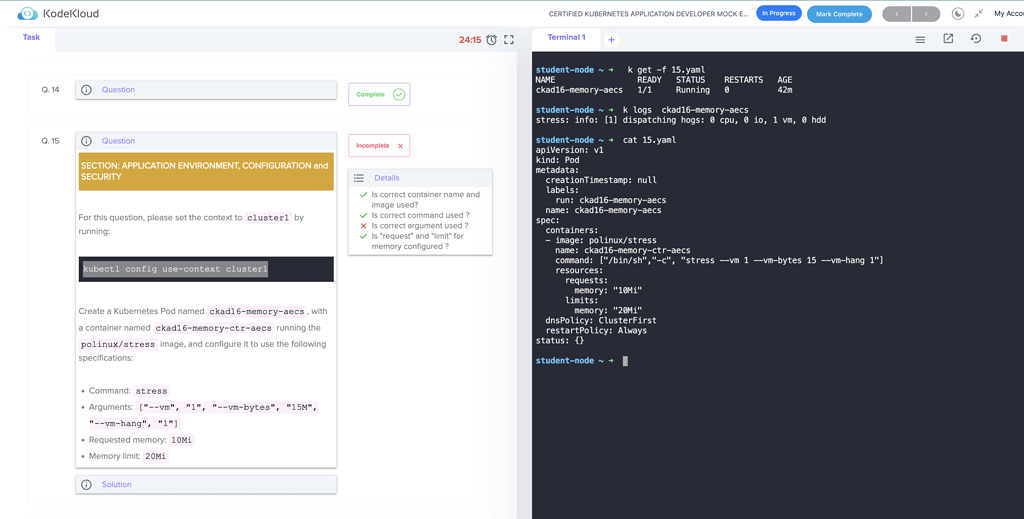This screenshot has width=1024, height=519.
Task: Enter fullscreen mode for Task panel
Action: click(x=509, y=40)
